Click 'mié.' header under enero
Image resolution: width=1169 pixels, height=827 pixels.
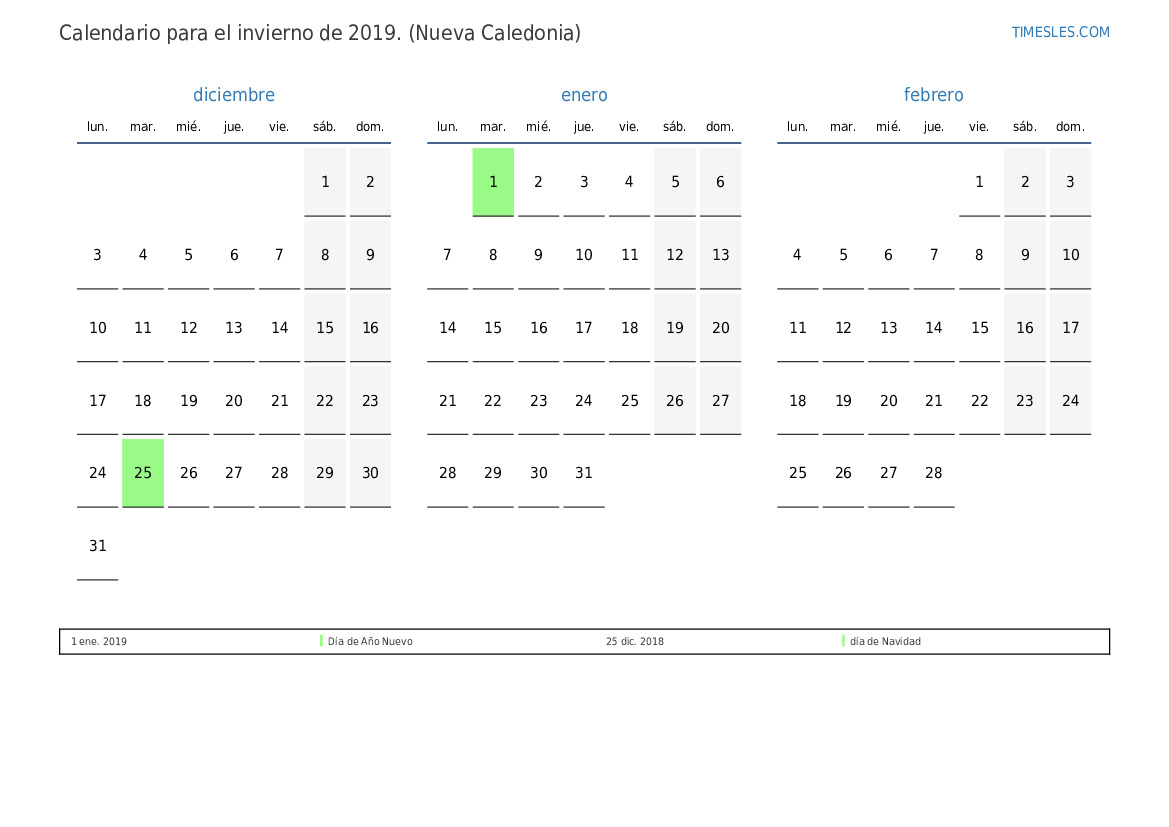(x=538, y=127)
